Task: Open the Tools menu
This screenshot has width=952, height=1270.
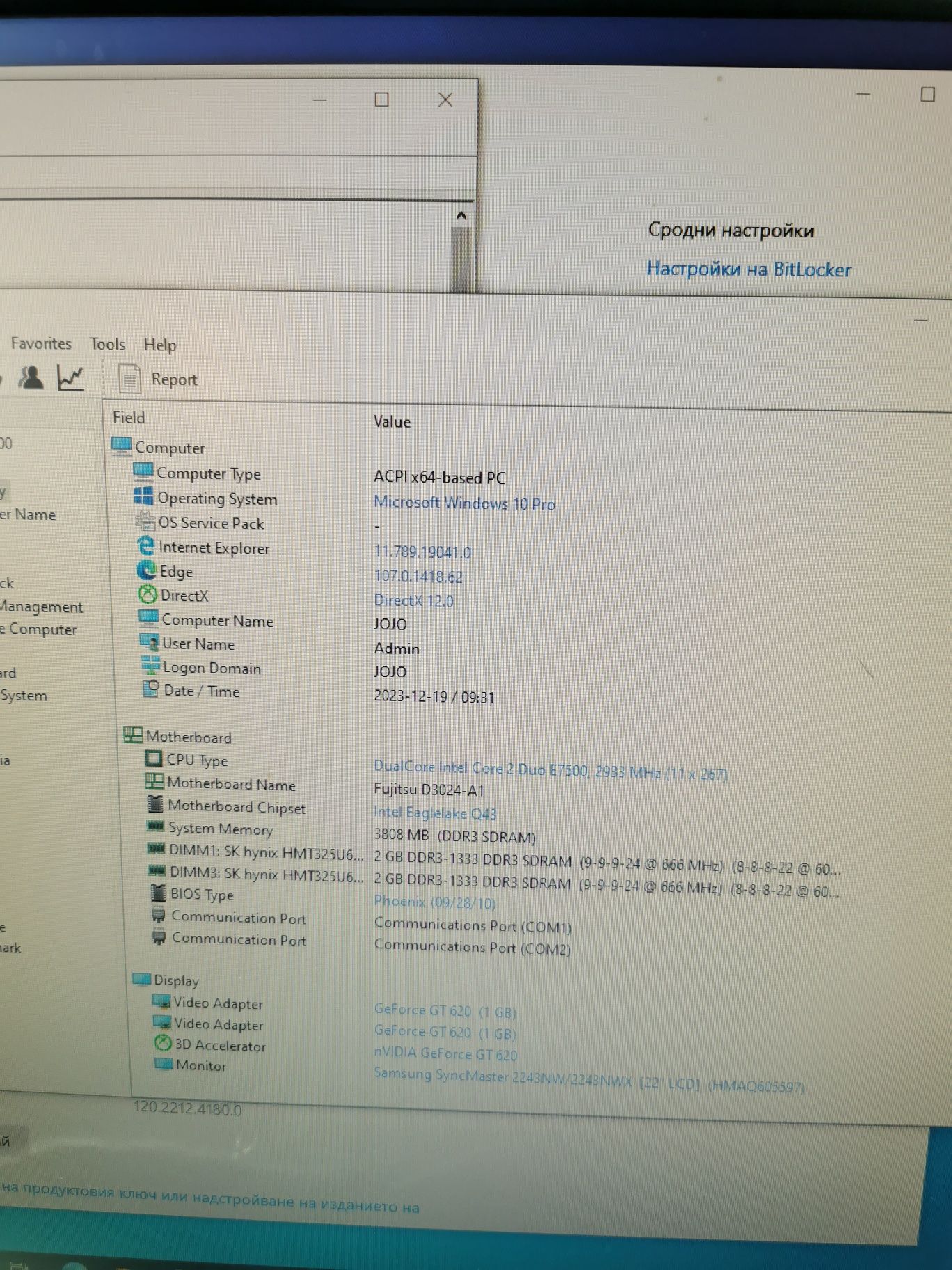Action: [x=107, y=344]
